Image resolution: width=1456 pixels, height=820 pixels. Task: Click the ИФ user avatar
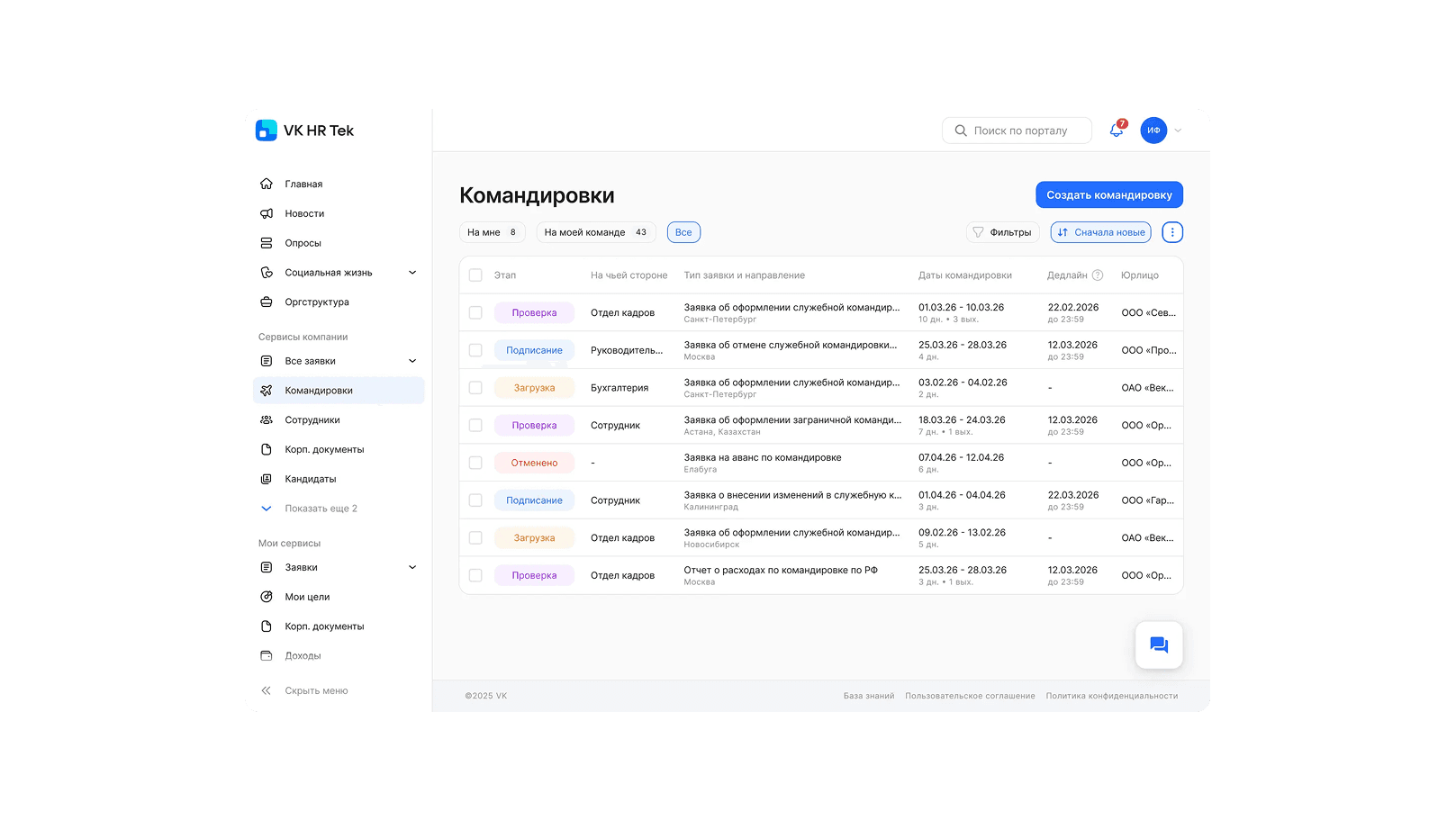point(1153,131)
